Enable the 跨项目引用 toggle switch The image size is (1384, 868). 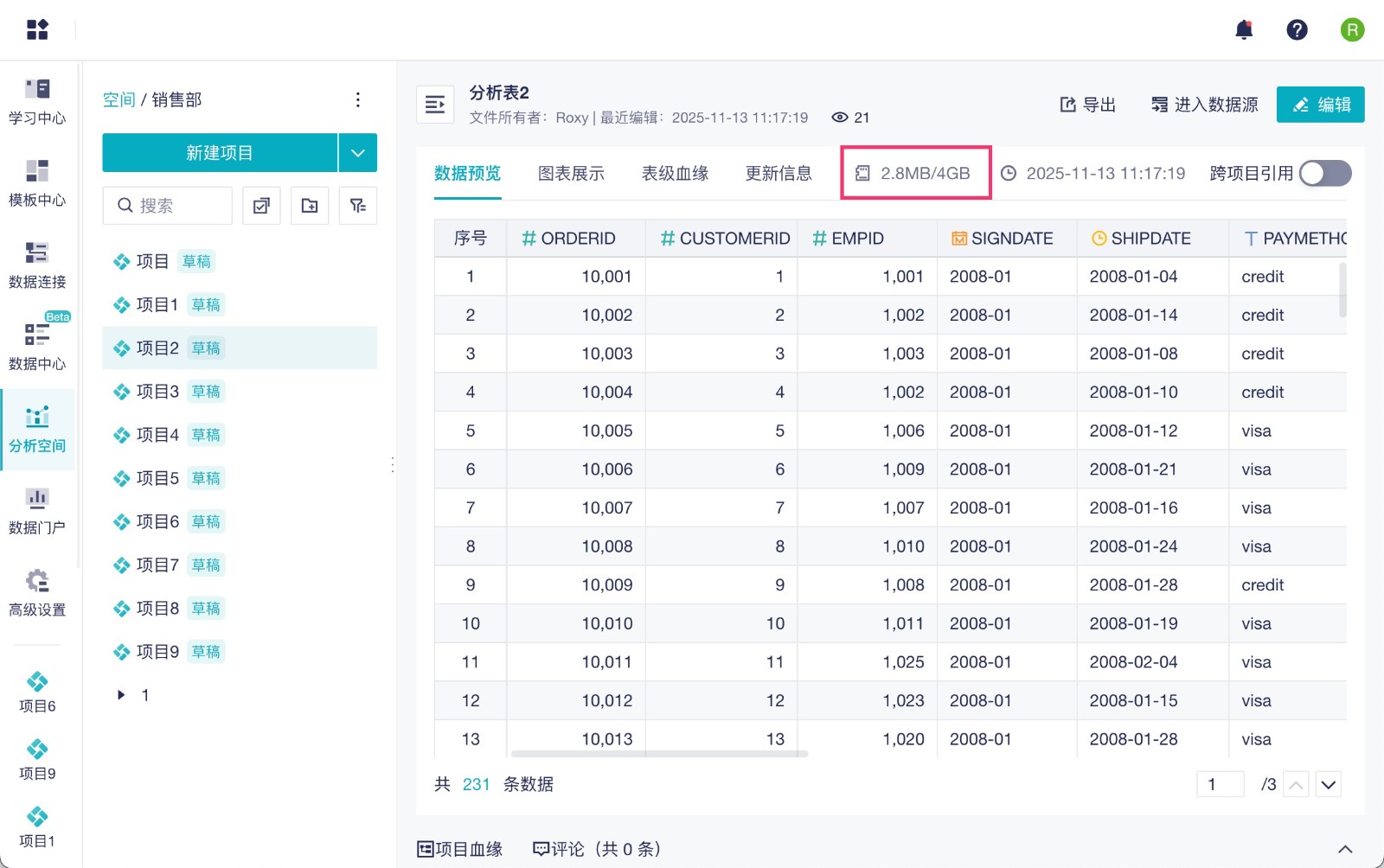pos(1323,173)
